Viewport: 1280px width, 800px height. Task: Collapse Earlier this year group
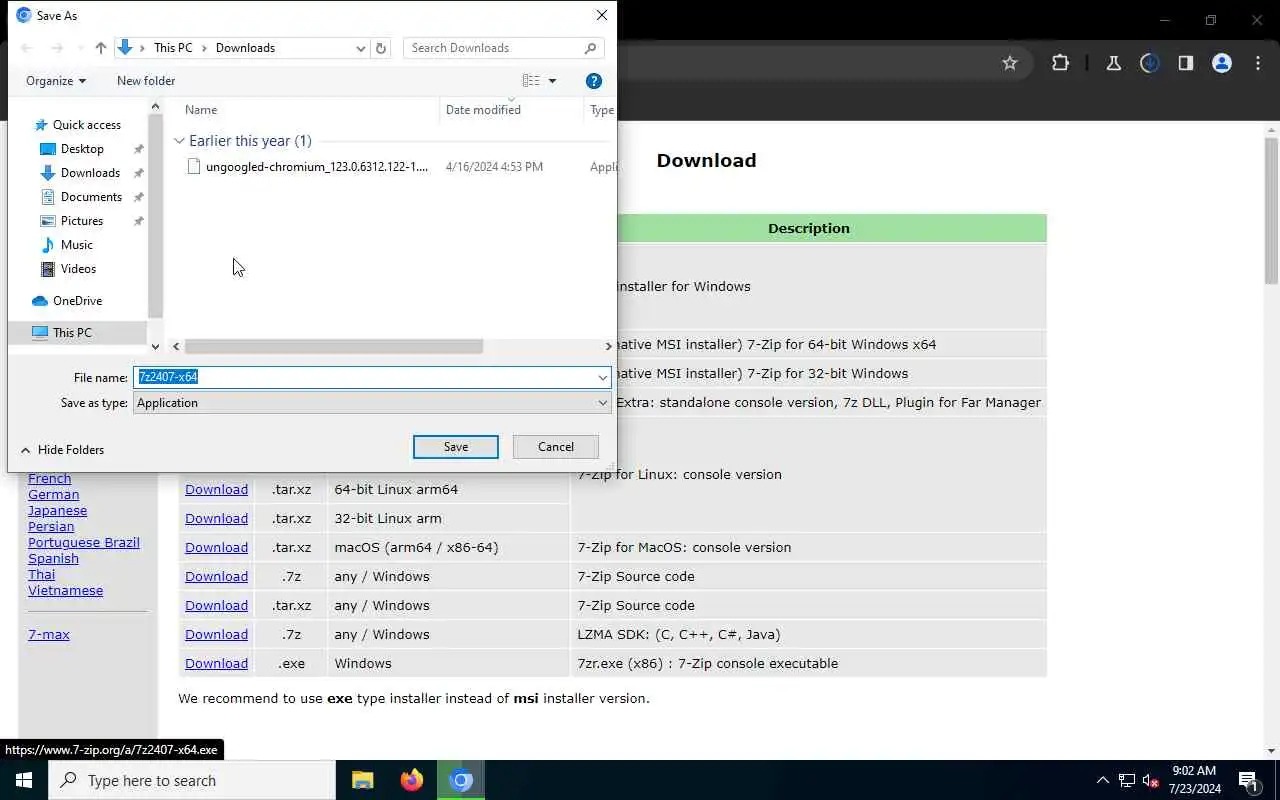tap(179, 141)
